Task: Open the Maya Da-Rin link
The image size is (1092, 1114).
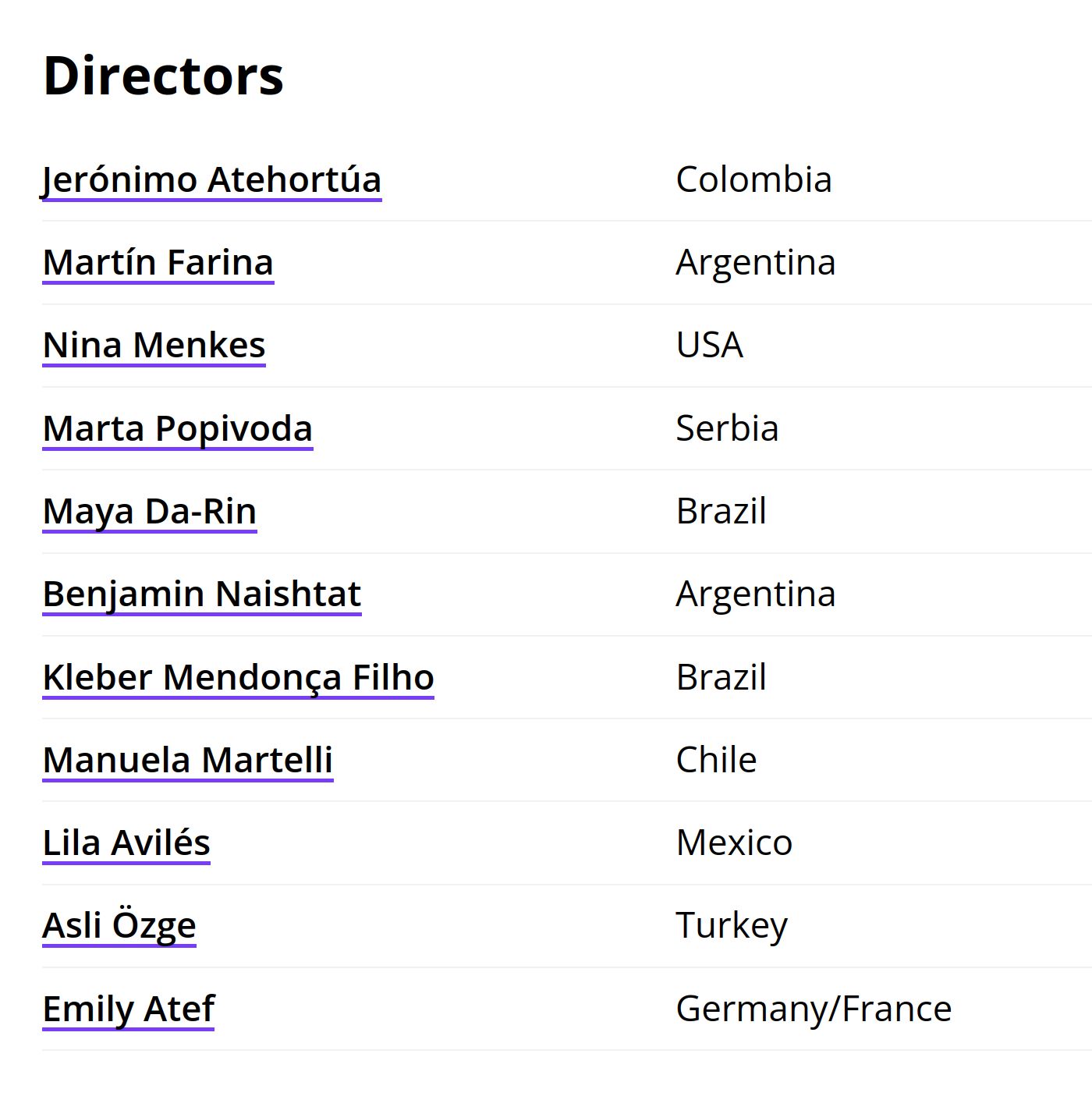Action: (x=150, y=512)
